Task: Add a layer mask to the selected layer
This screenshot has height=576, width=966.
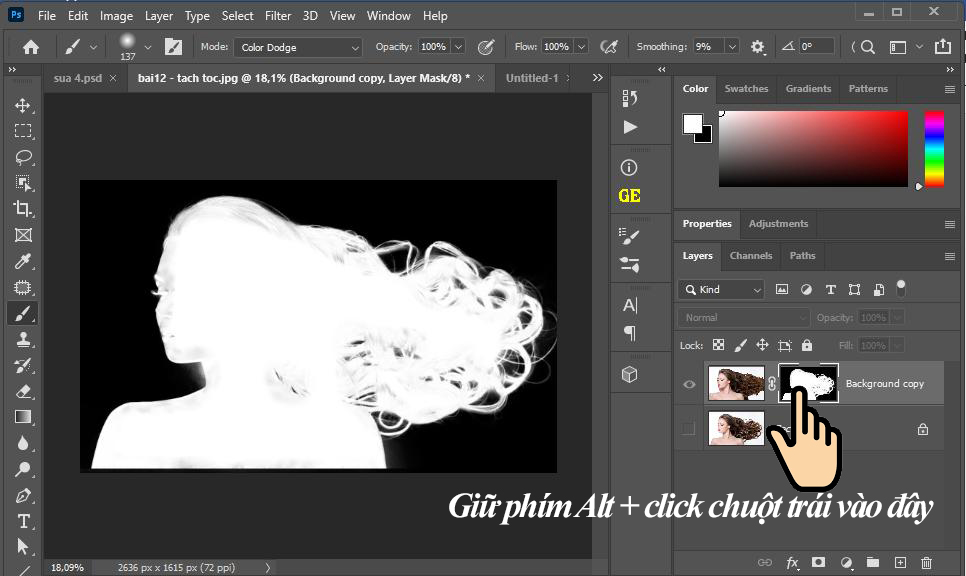Action: pyautogui.click(x=819, y=563)
